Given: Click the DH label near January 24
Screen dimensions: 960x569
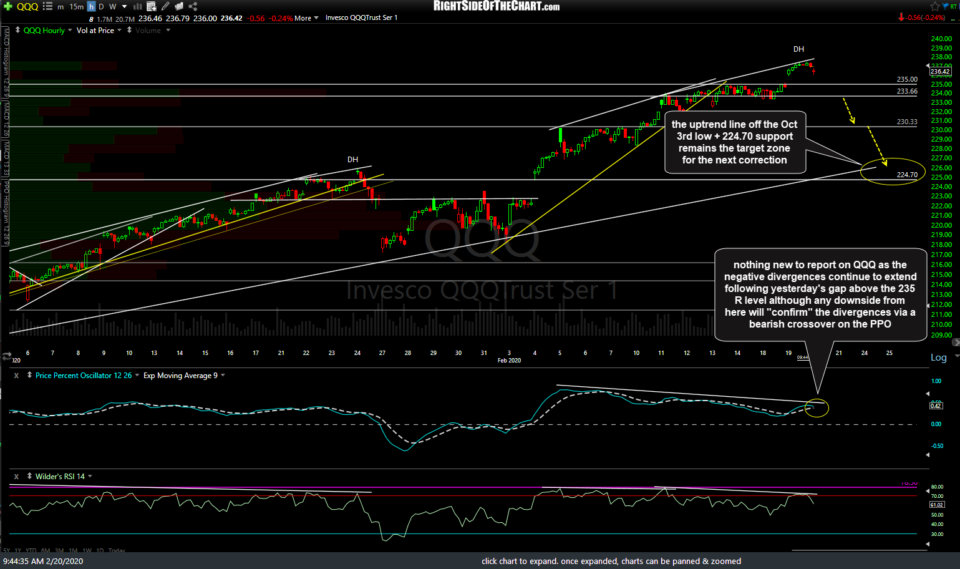Looking at the screenshot, I should tap(353, 159).
